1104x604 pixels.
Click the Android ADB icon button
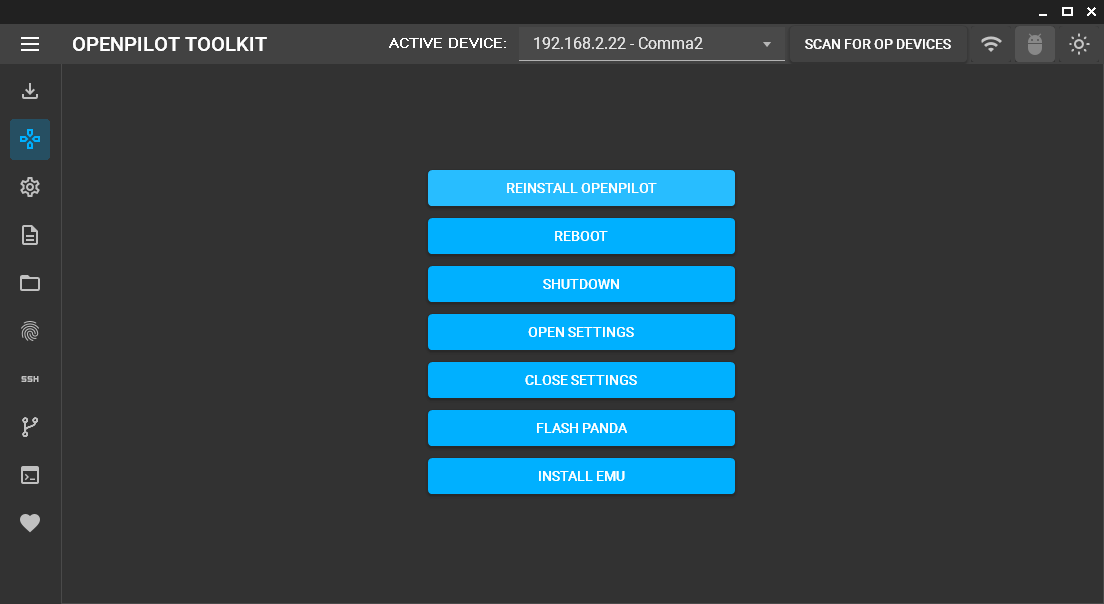(1034, 44)
